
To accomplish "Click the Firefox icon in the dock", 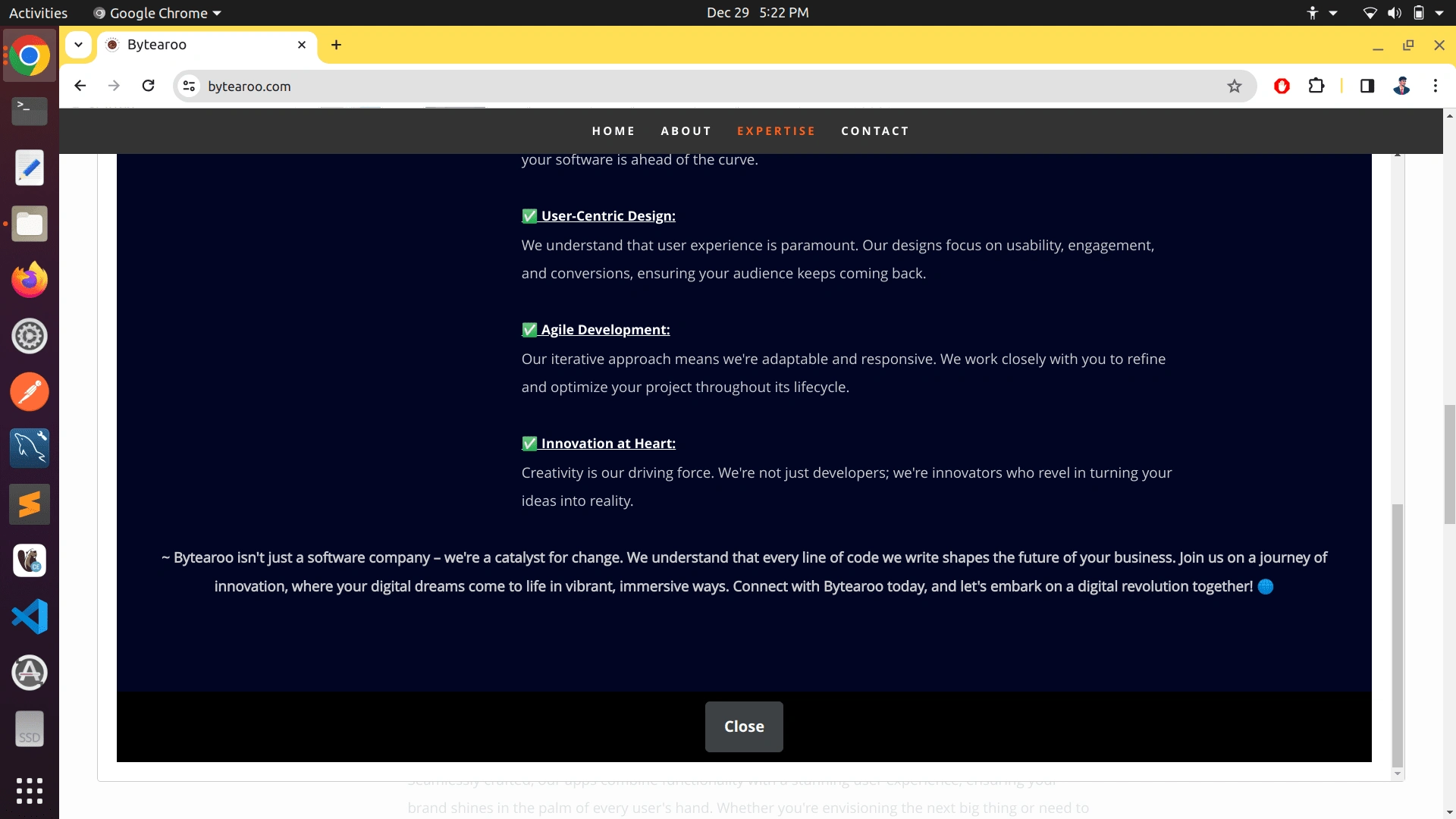I will pos(29,278).
